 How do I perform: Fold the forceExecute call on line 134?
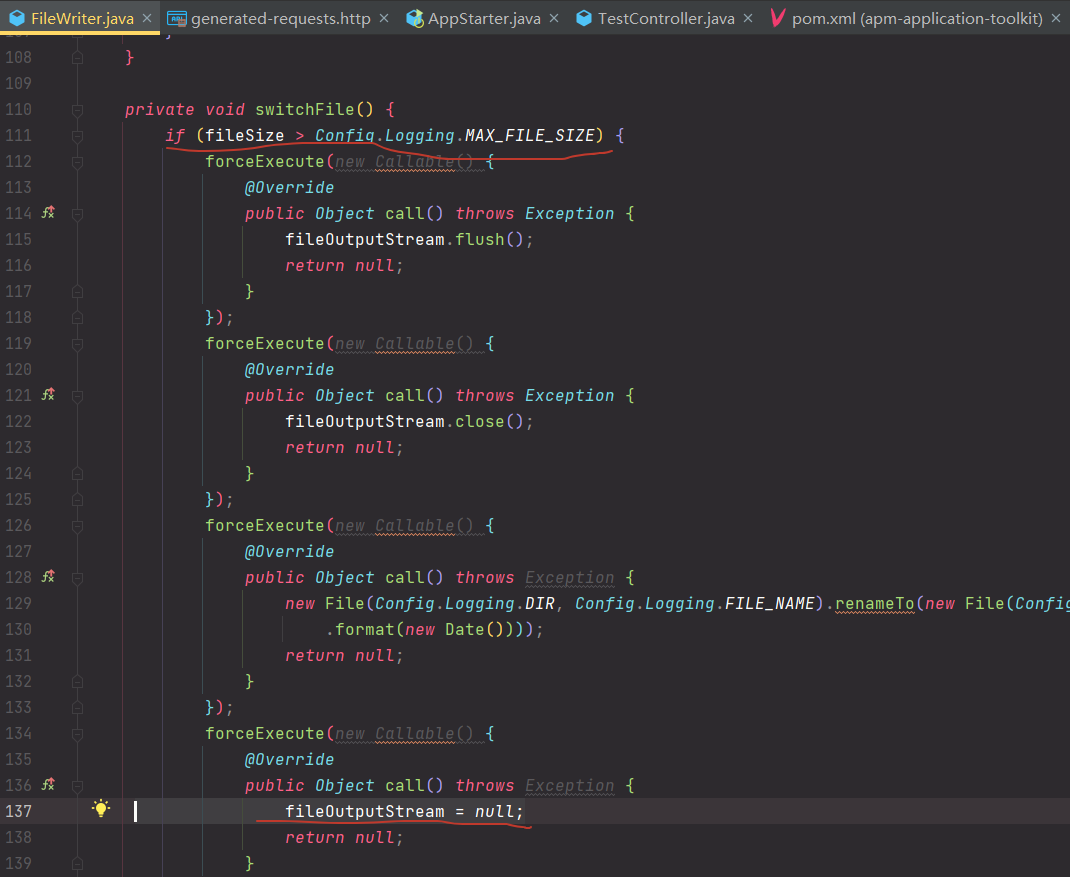(77, 734)
